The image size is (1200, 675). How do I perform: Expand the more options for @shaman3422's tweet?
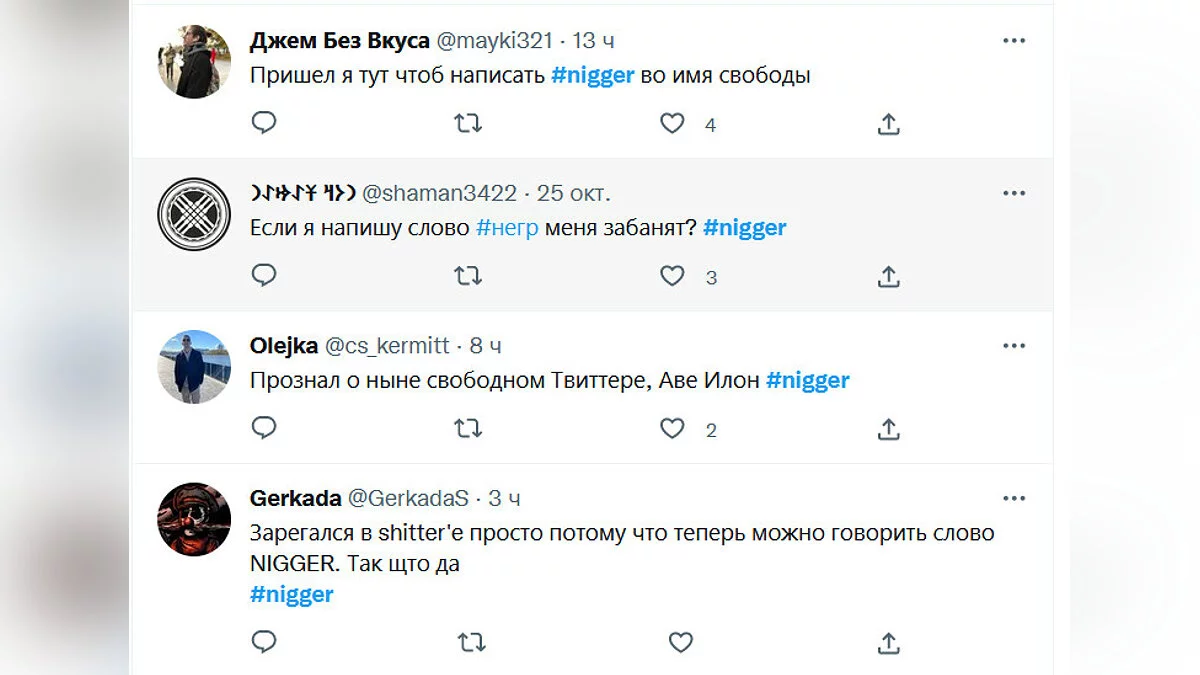point(1014,193)
